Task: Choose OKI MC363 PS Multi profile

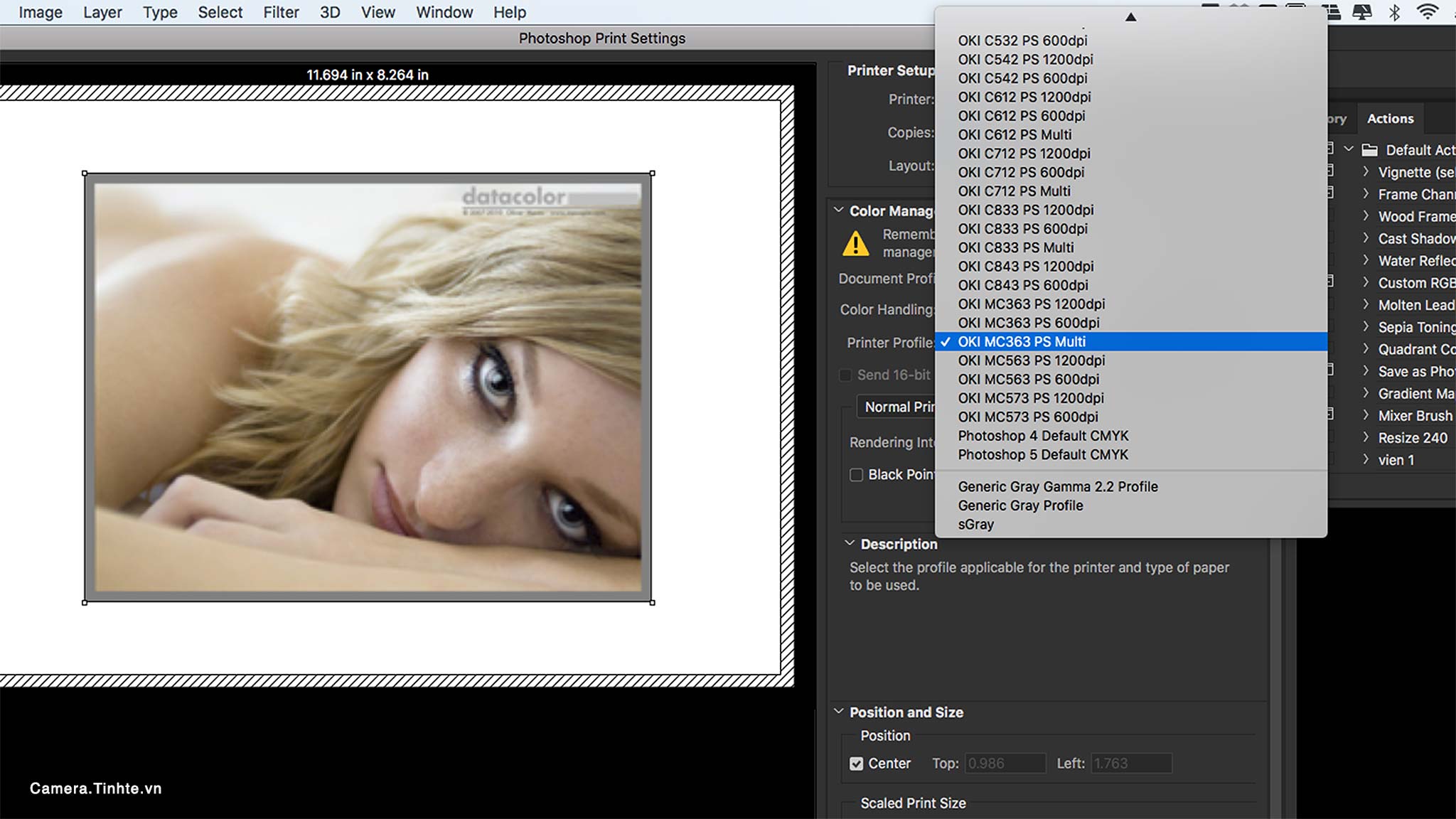Action: pyautogui.click(x=1131, y=342)
